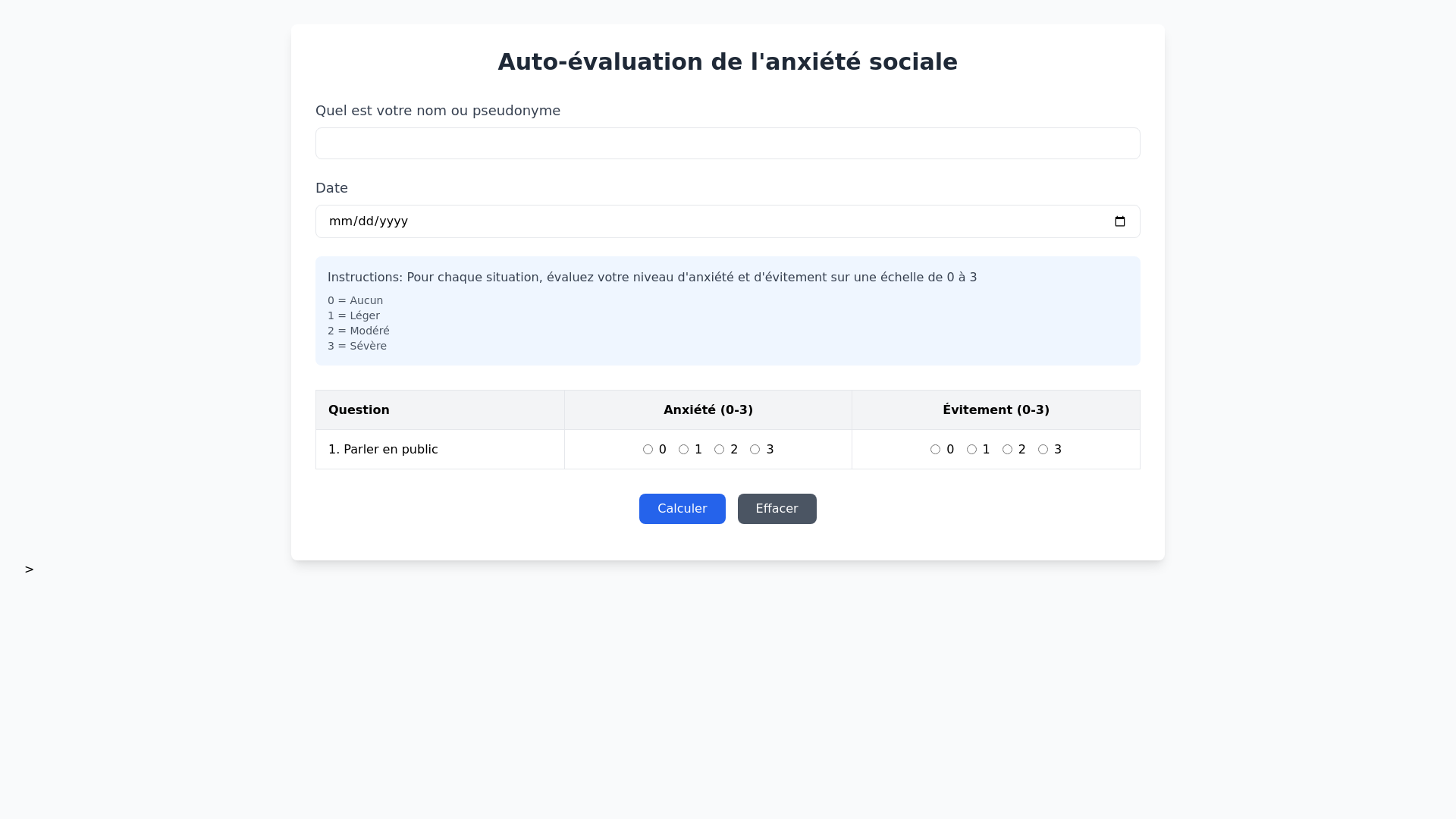Open the date picker calendar icon
The height and width of the screenshot is (819, 1456).
click(1119, 221)
